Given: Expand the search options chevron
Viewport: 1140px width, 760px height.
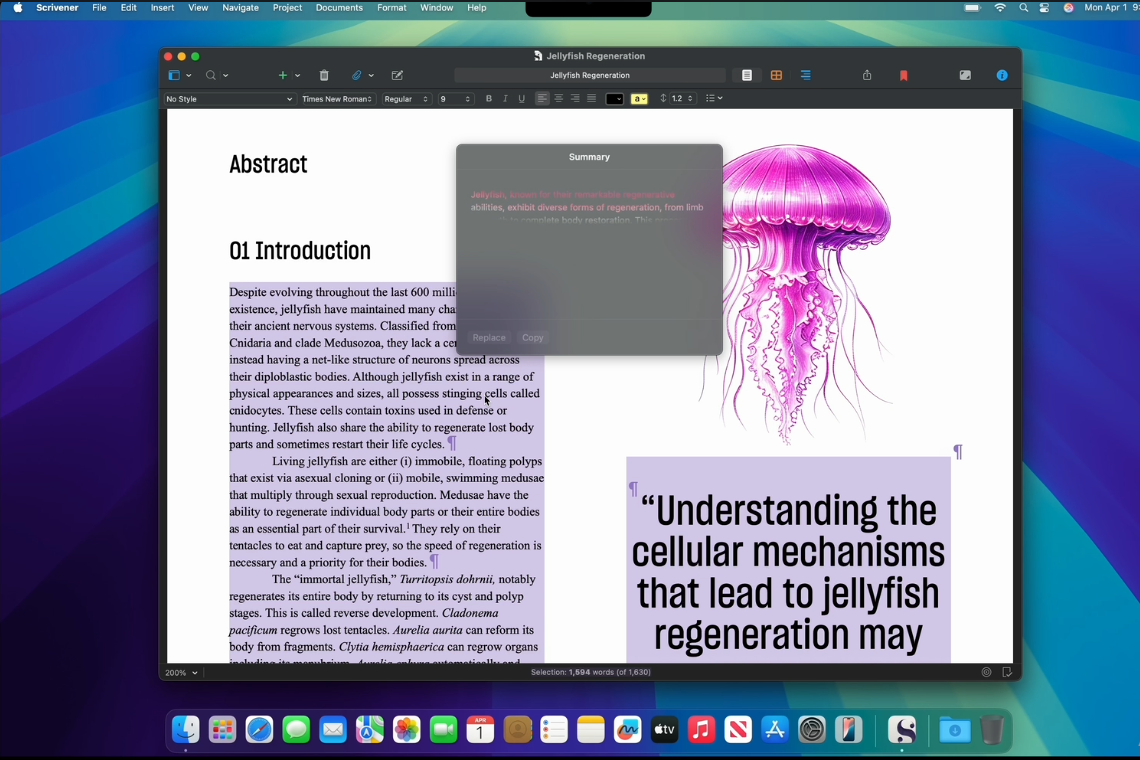Looking at the screenshot, I should [226, 76].
